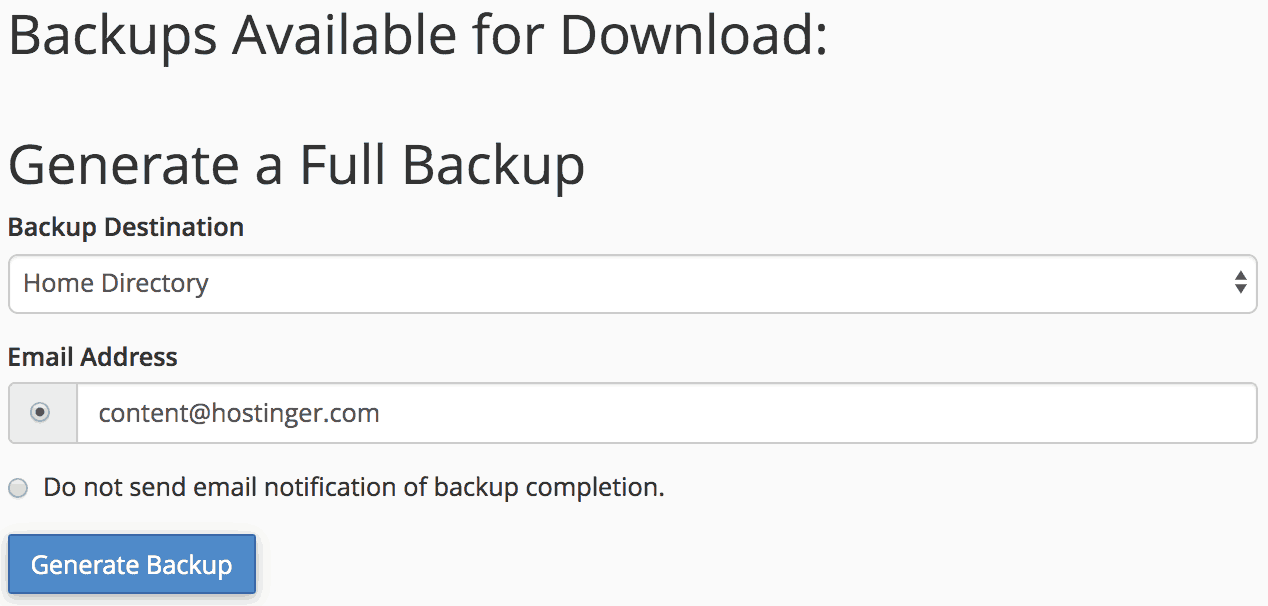The image size is (1268, 606).
Task: Click the word 'Backups' in top heading
Action: 112,35
